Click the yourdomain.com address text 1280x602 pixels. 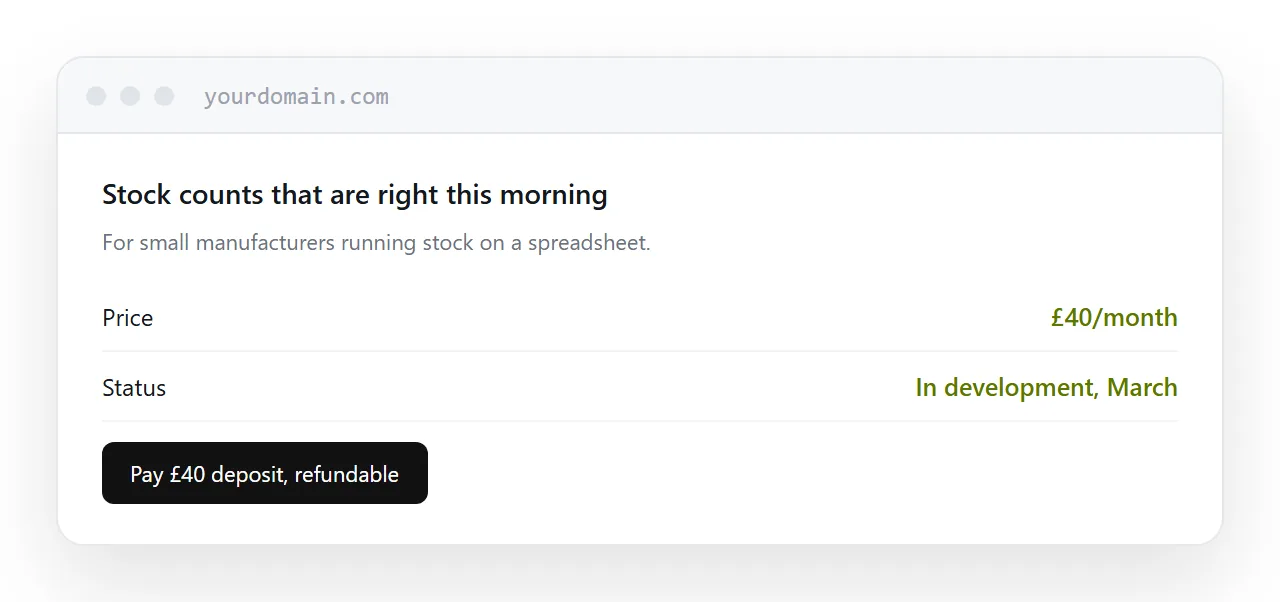click(x=296, y=97)
